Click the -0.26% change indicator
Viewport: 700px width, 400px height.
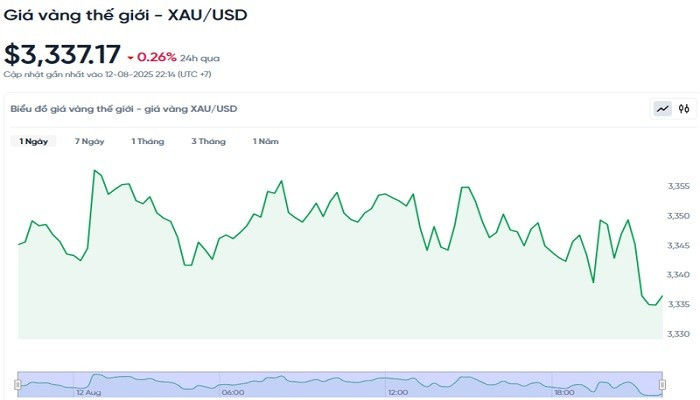pyautogui.click(x=157, y=58)
